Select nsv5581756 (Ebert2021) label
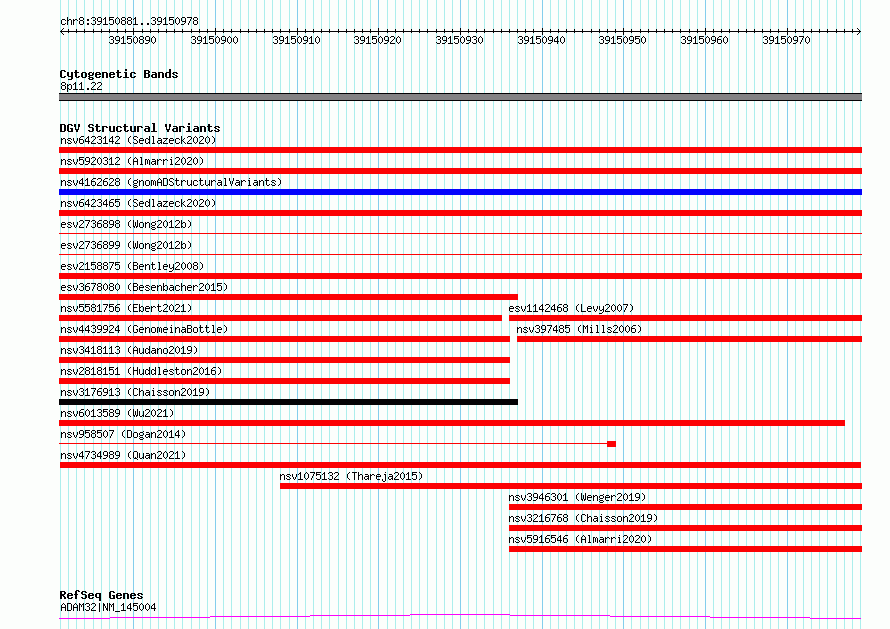This screenshot has height=629, width=890. tap(126, 308)
